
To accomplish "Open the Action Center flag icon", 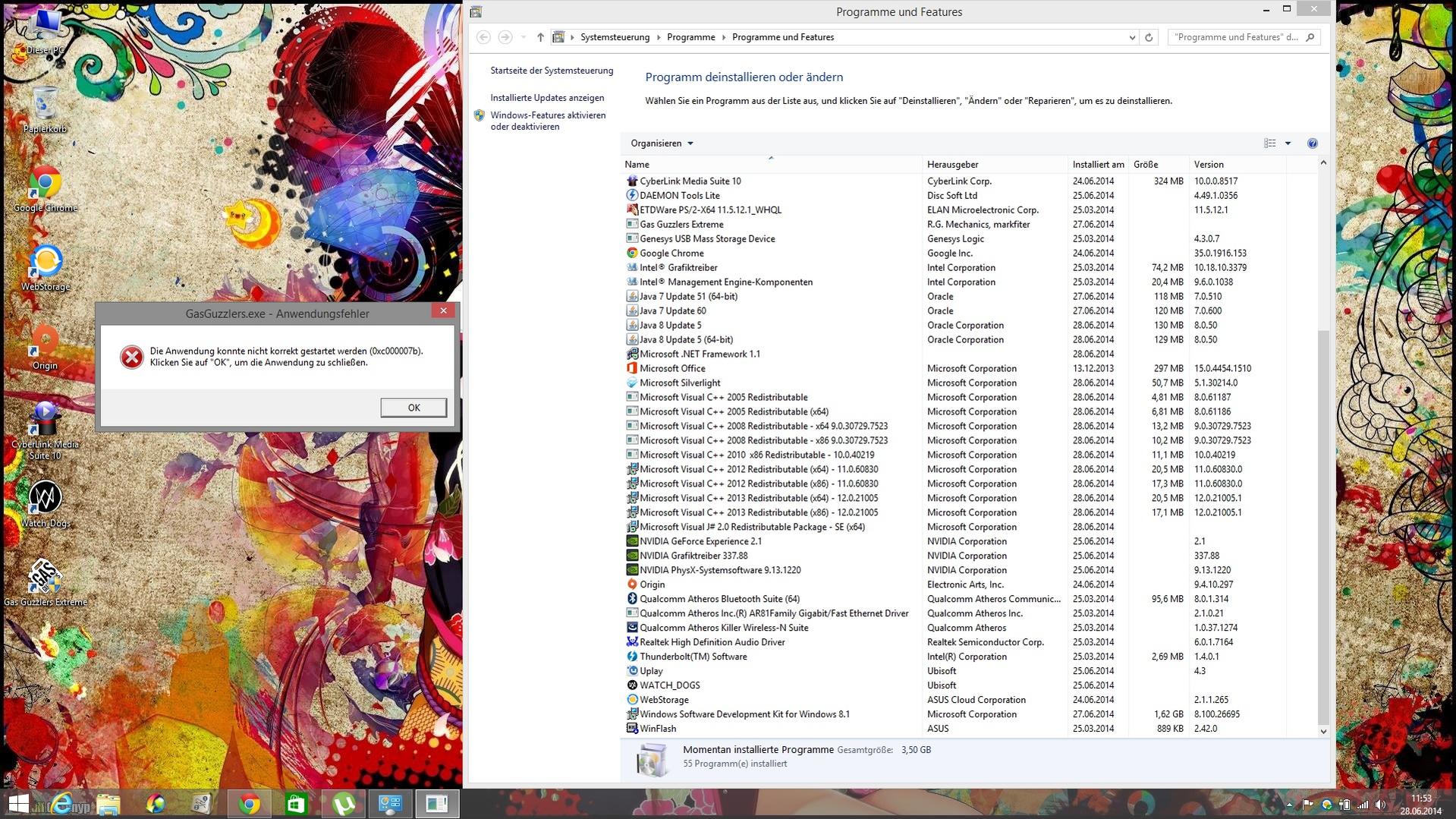I will pos(1308,805).
